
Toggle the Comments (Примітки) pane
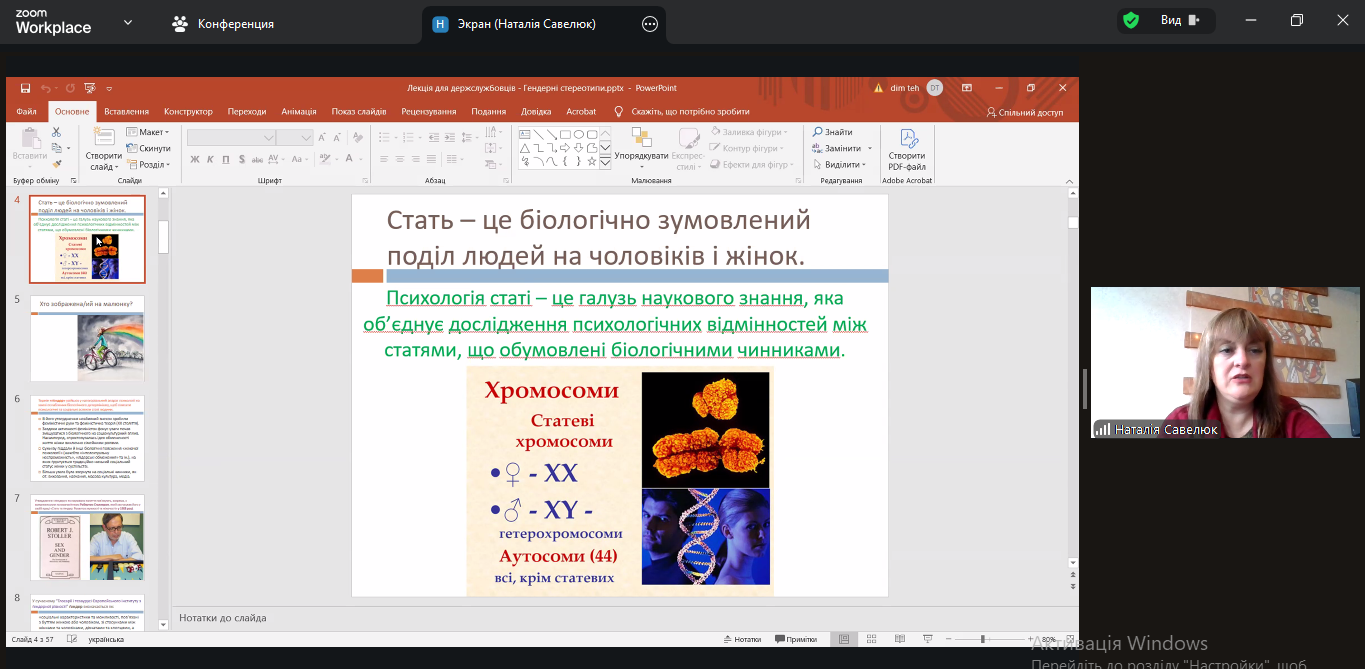(795, 639)
